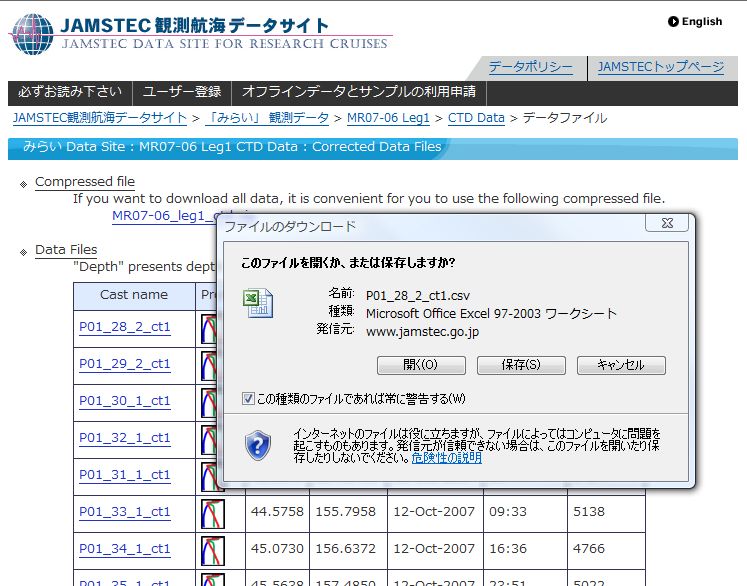Go to the データポリシー tab

[530, 67]
